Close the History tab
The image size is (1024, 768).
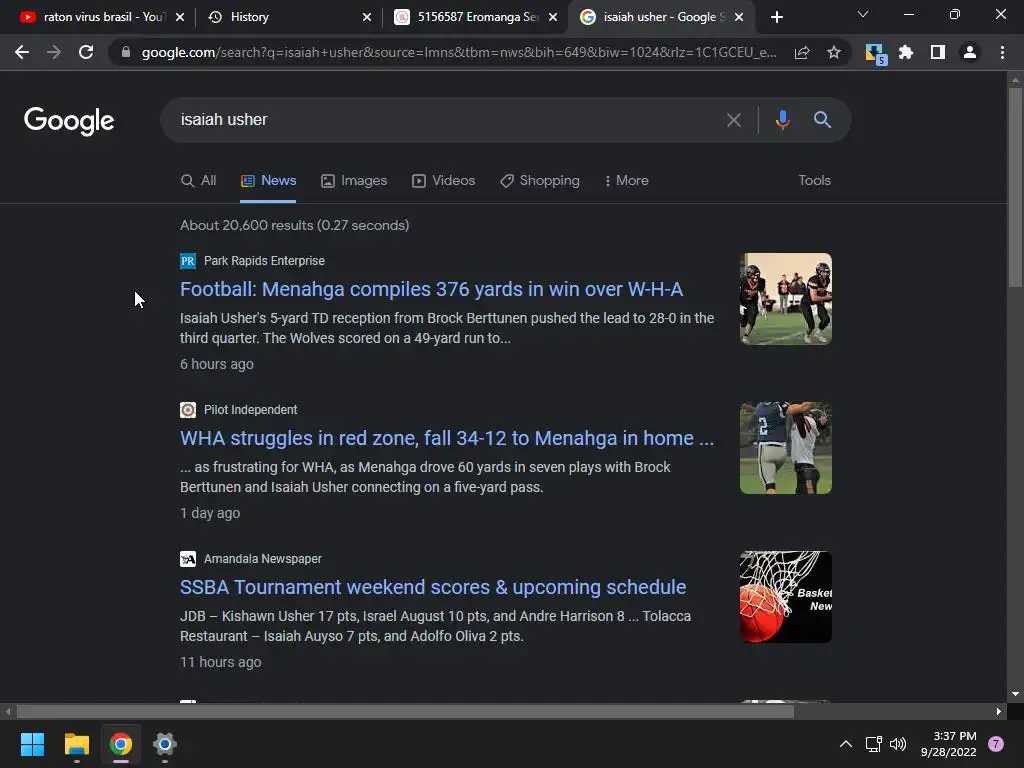367,17
